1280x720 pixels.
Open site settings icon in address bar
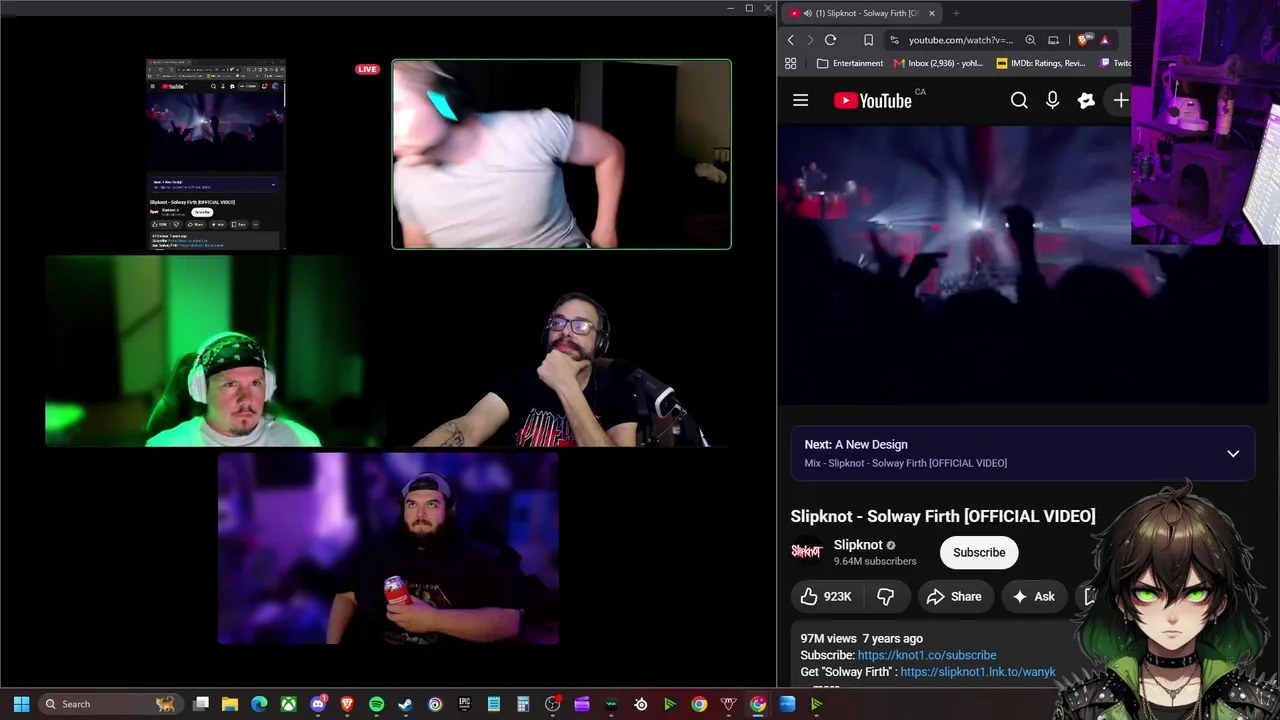click(x=895, y=40)
